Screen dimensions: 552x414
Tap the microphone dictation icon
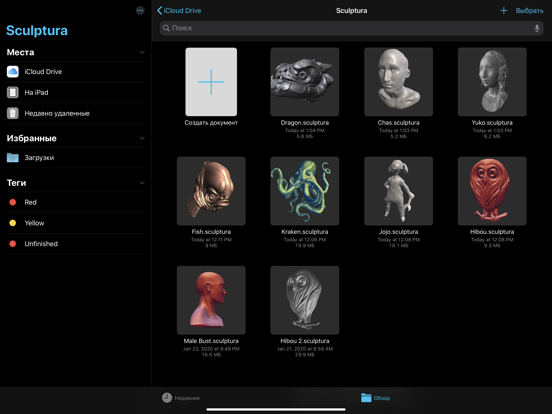point(537,28)
